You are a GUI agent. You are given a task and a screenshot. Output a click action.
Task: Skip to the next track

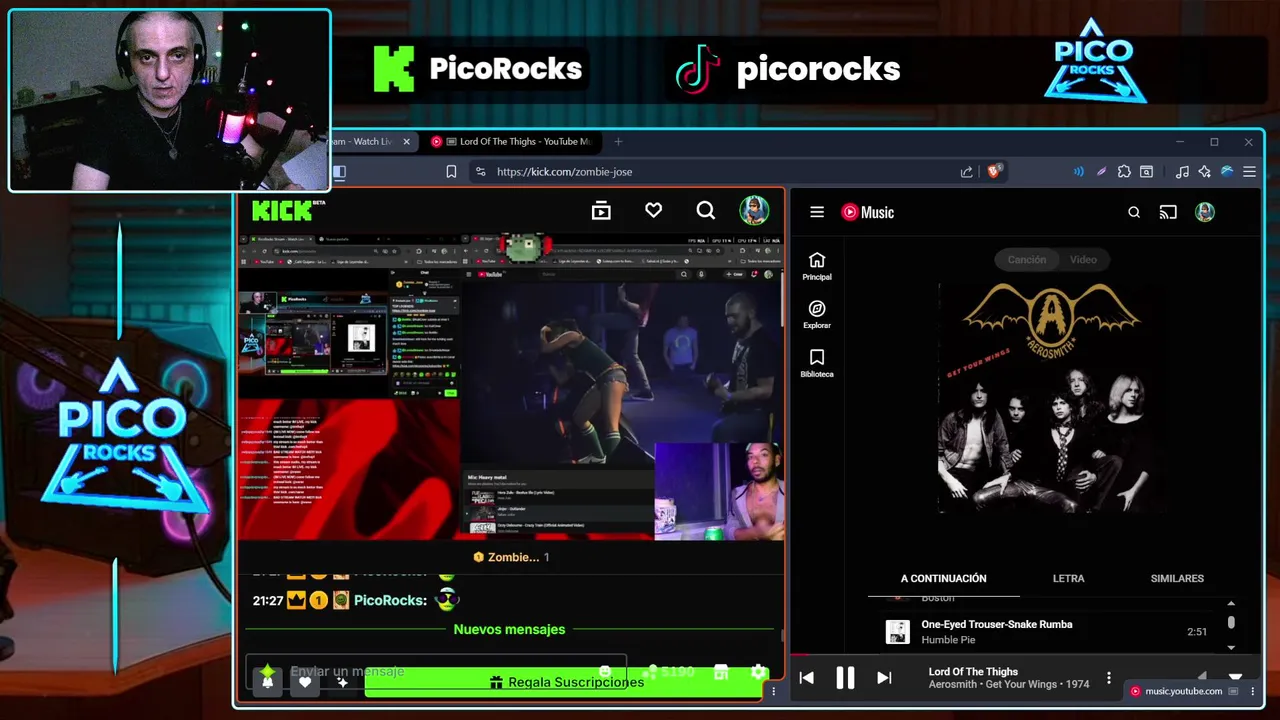884,678
